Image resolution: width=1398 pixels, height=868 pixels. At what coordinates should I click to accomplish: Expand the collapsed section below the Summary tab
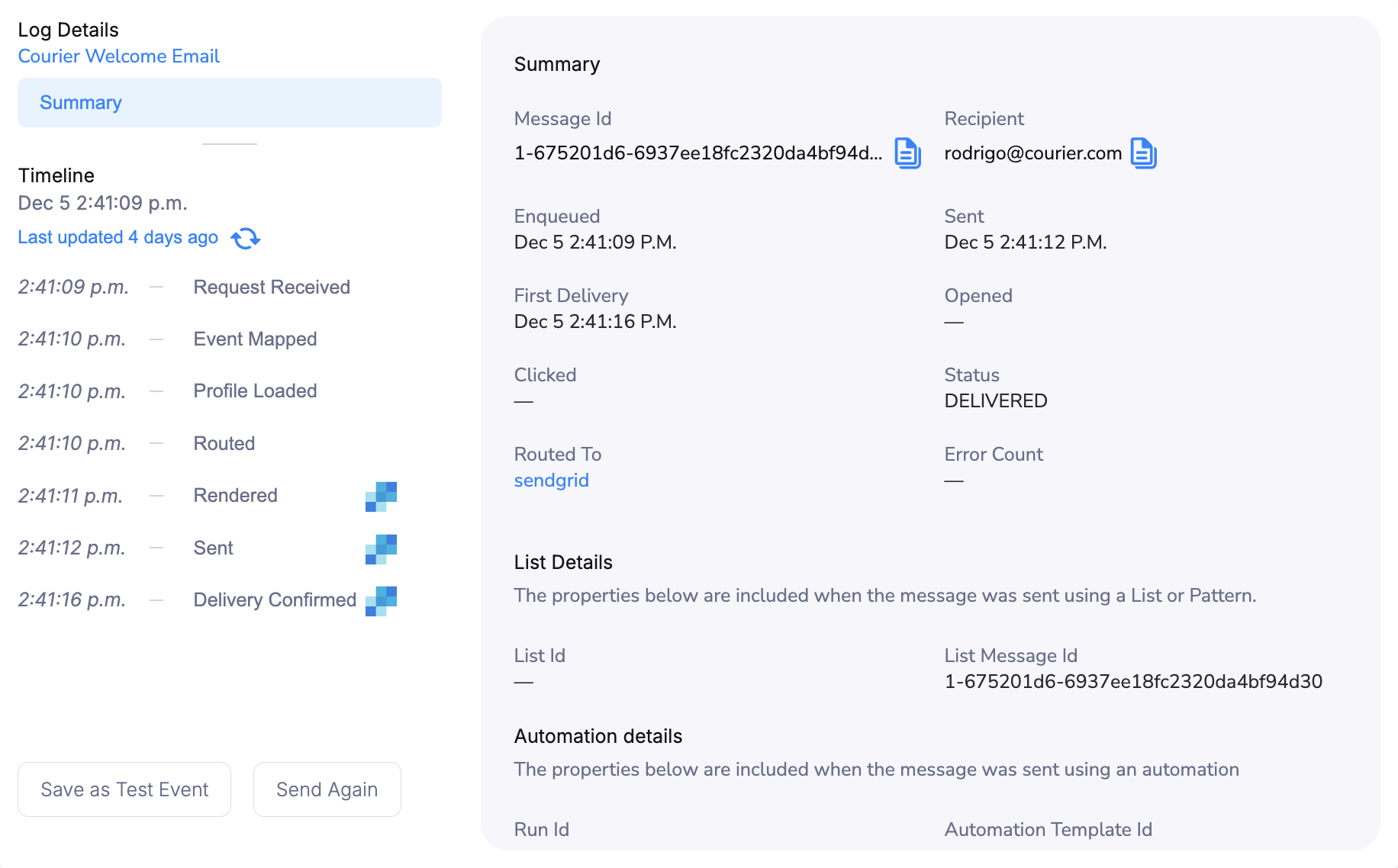(229, 143)
